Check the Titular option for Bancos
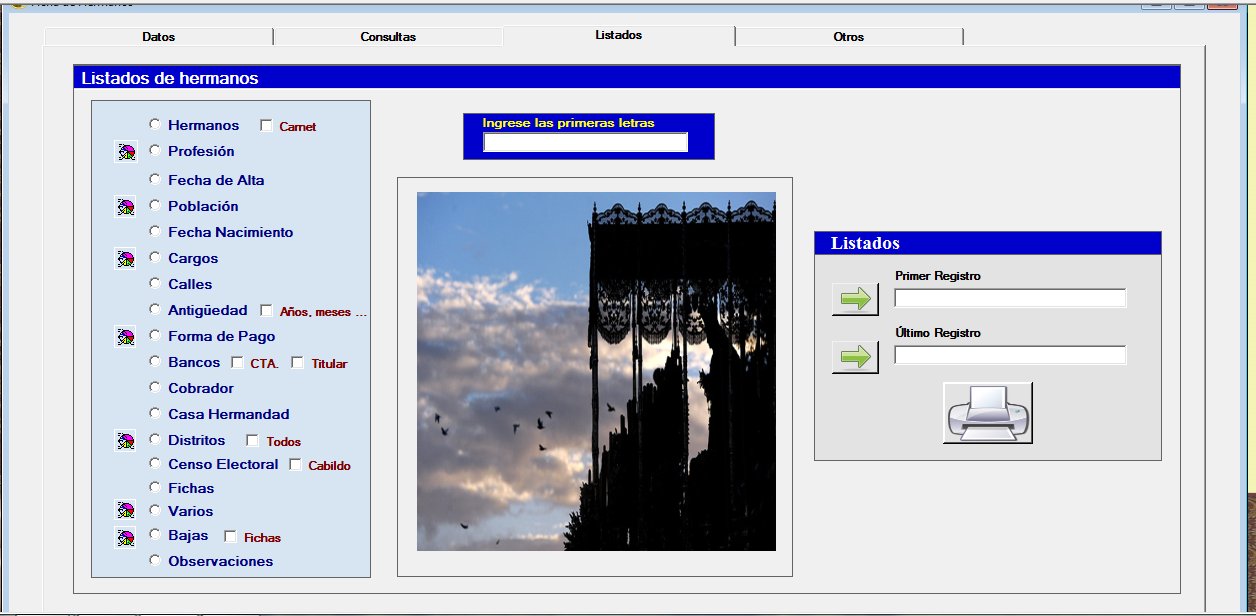This screenshot has height=616, width=1256. click(297, 363)
